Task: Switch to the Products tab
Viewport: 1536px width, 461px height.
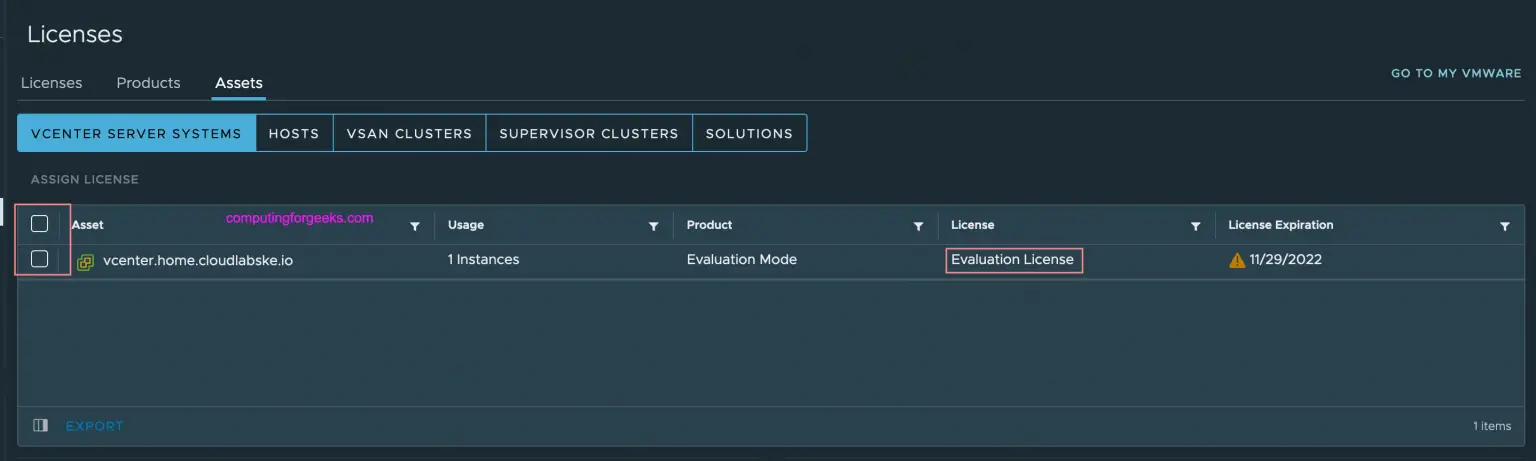Action: pyautogui.click(x=148, y=83)
